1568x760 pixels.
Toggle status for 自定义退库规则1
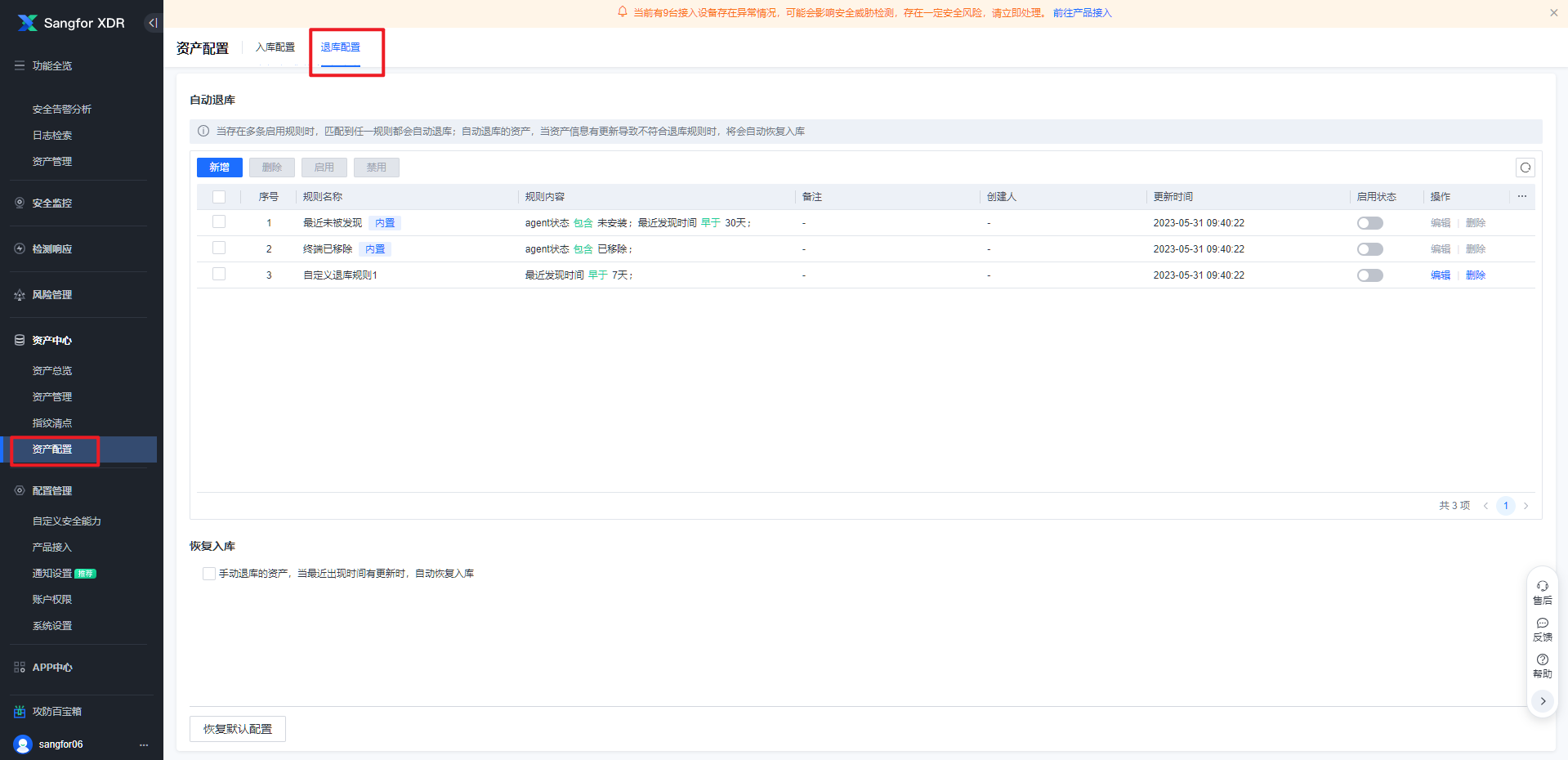[x=1369, y=275]
